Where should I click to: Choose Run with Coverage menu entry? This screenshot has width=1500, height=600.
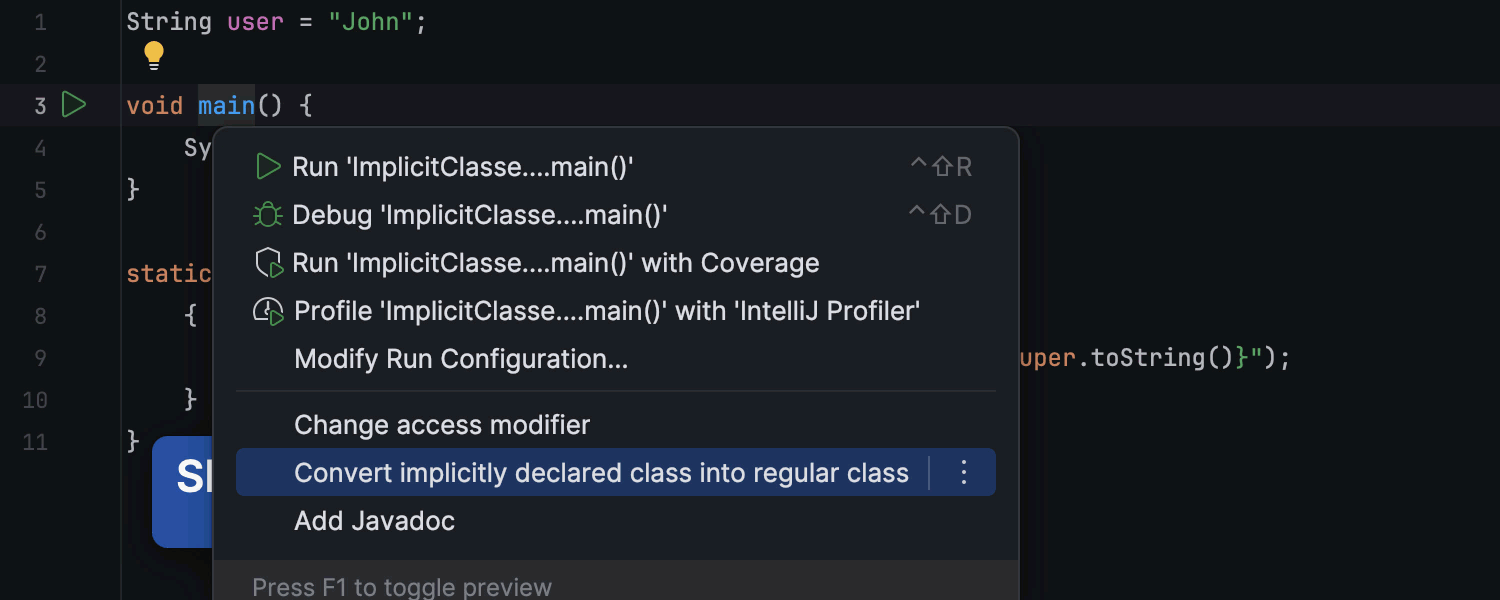555,263
